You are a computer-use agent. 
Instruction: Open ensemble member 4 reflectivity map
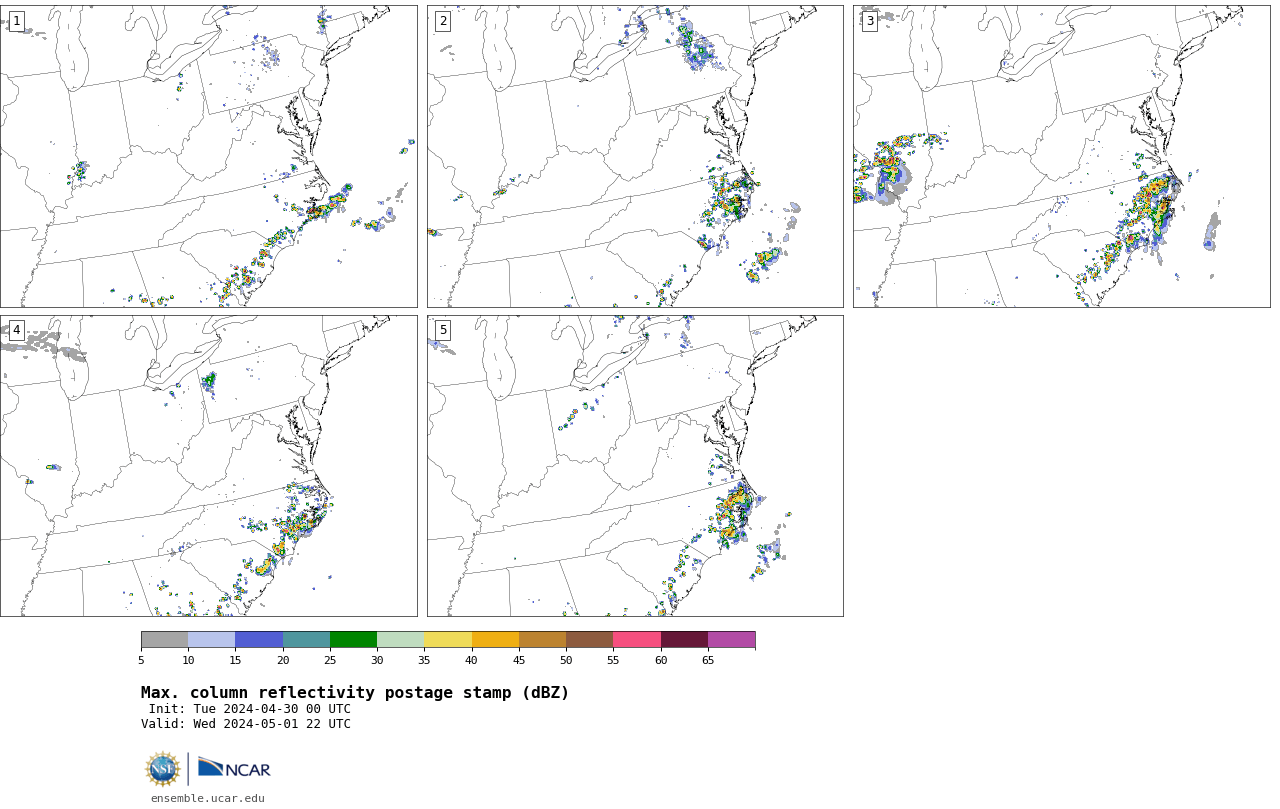[208, 466]
